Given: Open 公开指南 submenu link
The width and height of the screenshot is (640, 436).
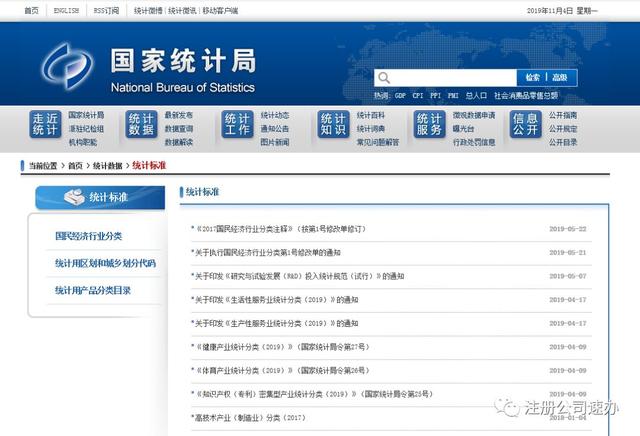Looking at the screenshot, I should click(x=563, y=115).
